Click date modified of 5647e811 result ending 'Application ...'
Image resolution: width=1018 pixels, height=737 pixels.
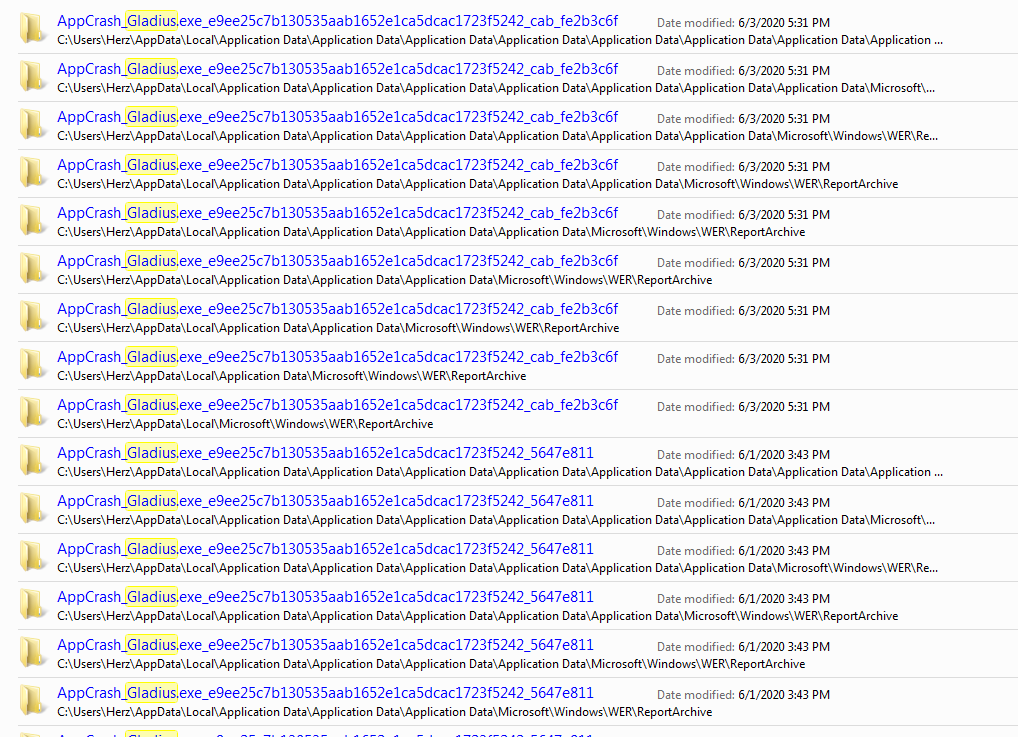[743, 455]
